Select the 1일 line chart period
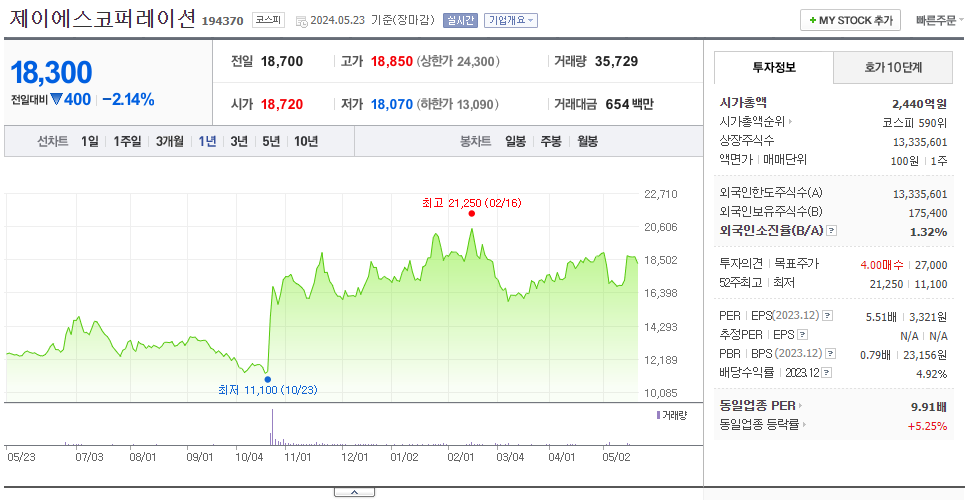 coord(90,141)
